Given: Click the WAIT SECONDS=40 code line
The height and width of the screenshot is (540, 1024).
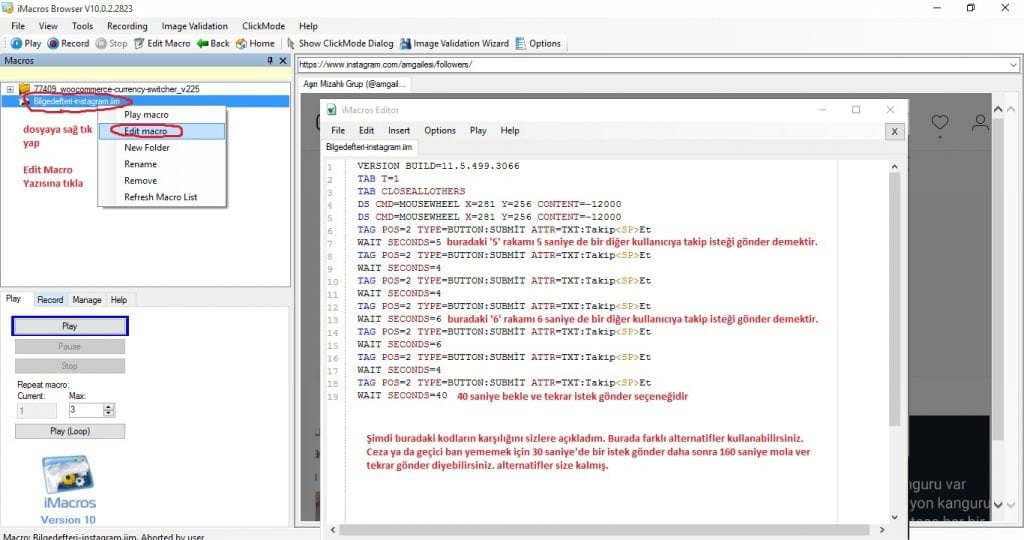Looking at the screenshot, I should coord(402,396).
